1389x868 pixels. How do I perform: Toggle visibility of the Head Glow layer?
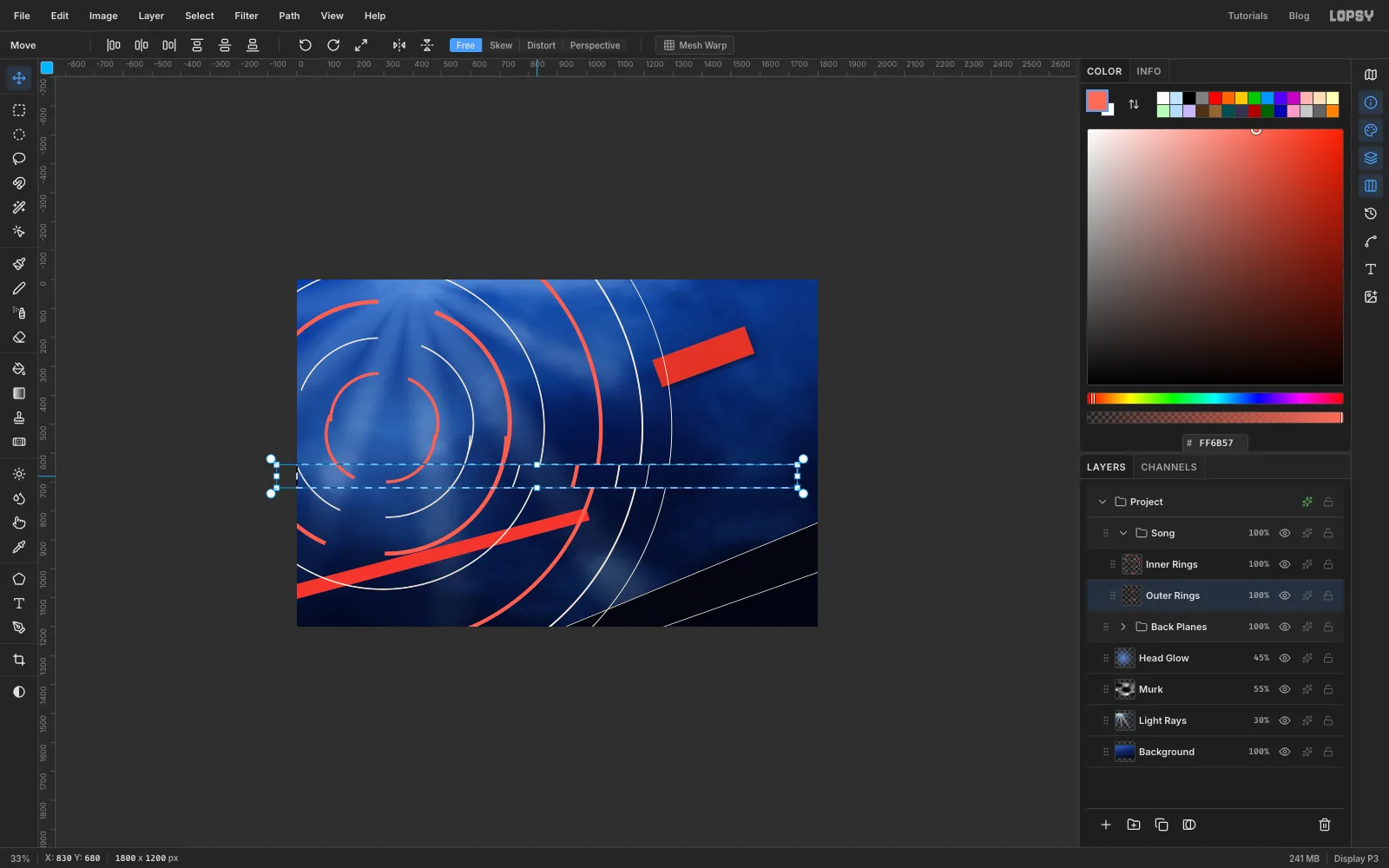(x=1285, y=658)
